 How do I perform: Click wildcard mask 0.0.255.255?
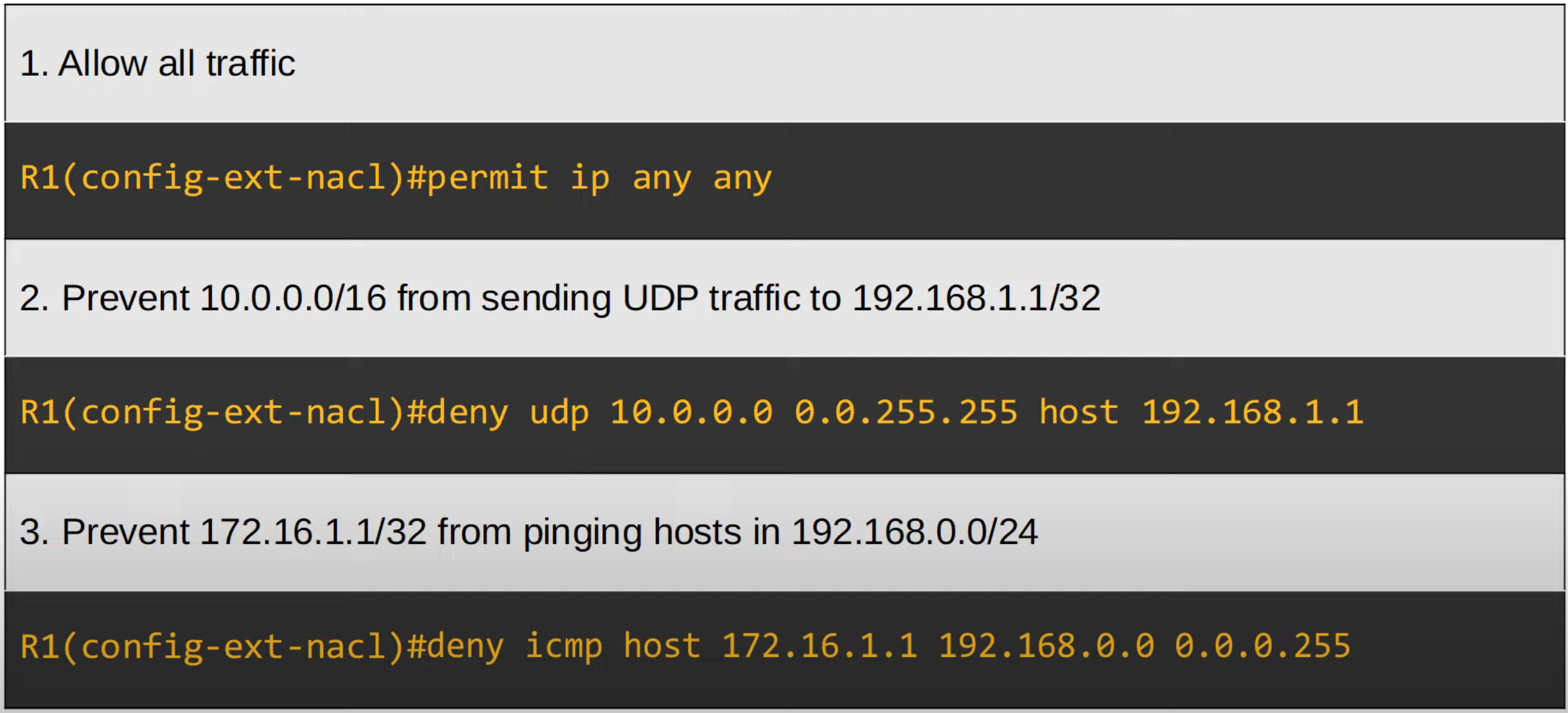tap(906, 412)
